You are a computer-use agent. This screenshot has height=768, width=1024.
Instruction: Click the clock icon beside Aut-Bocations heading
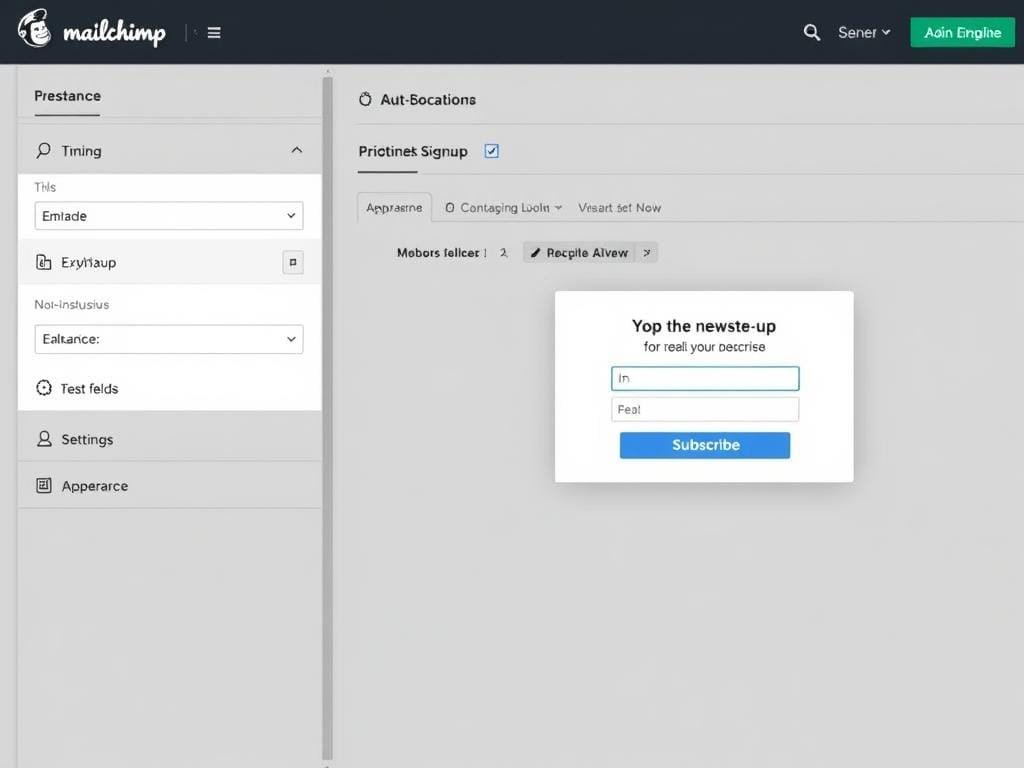364,99
